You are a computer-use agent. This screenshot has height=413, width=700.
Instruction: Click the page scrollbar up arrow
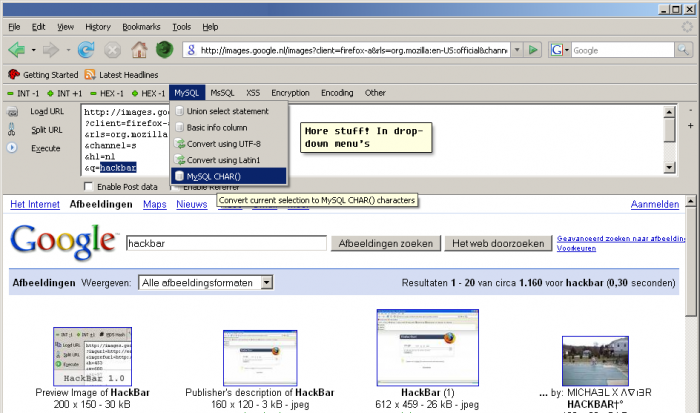pos(690,201)
